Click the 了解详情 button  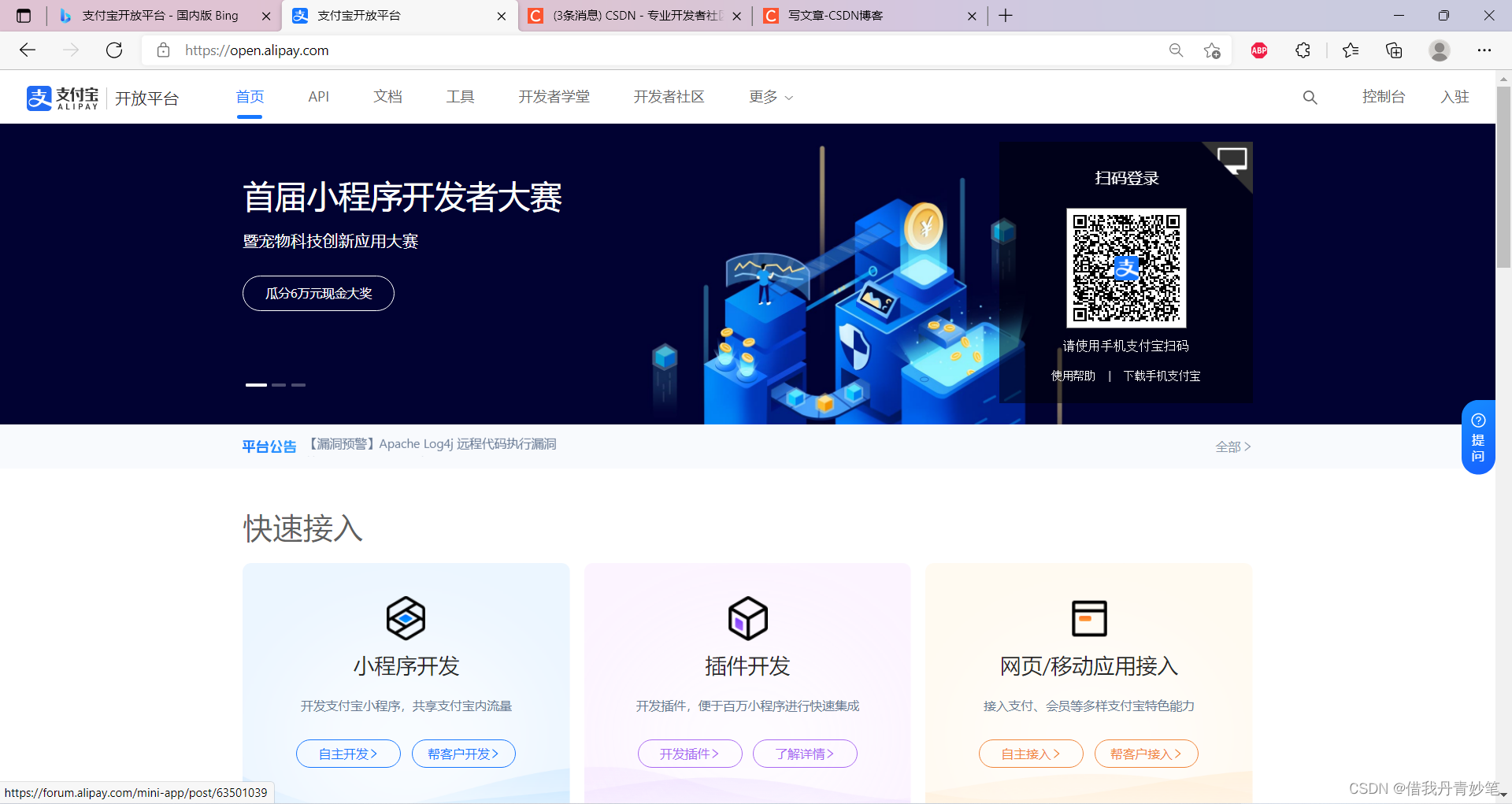tap(805, 754)
